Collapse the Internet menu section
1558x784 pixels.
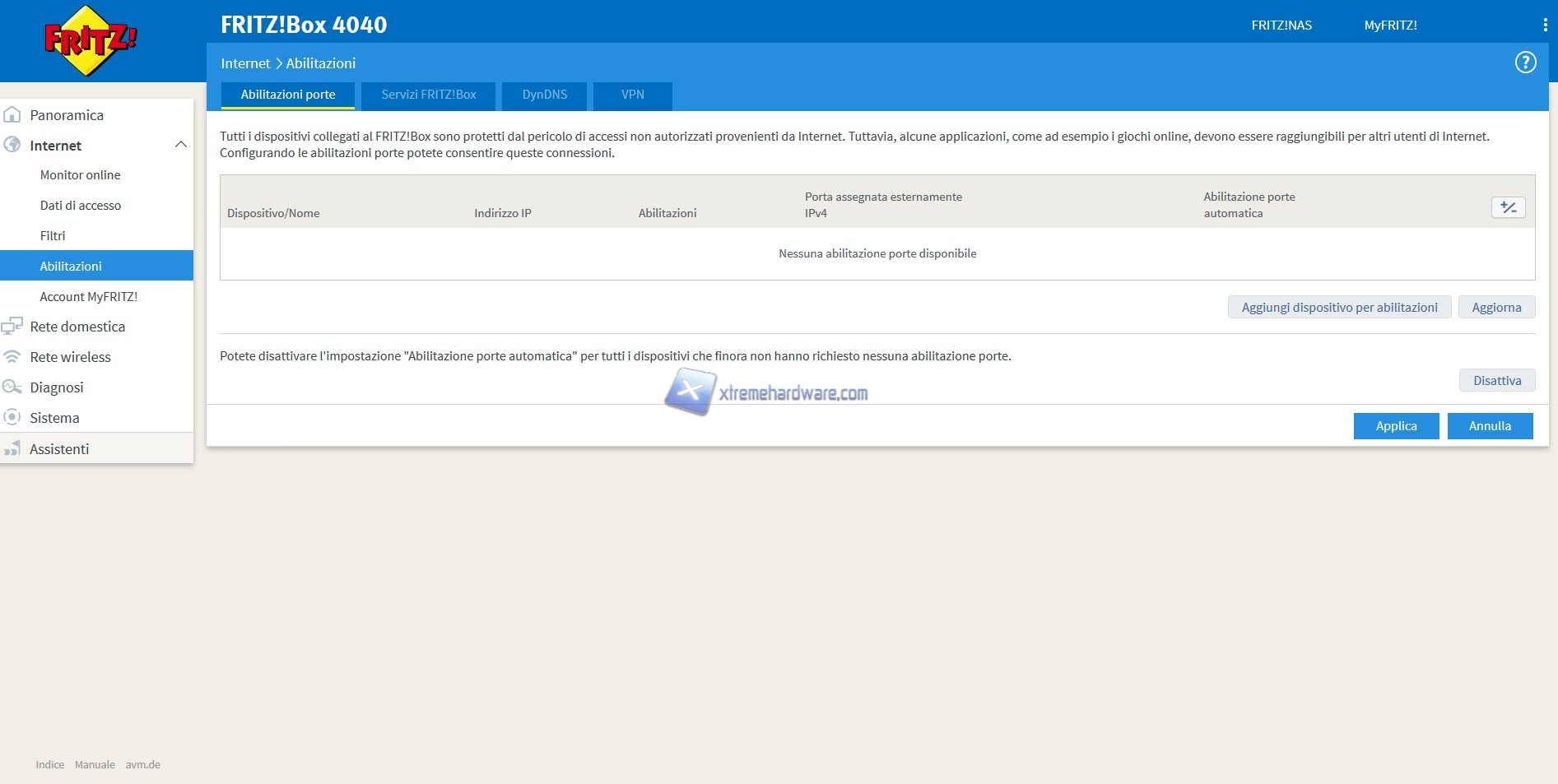181,146
